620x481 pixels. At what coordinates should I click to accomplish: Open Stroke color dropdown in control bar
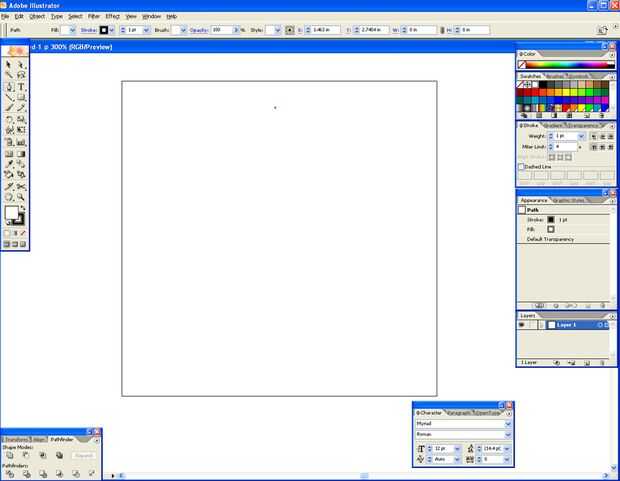click(112, 30)
